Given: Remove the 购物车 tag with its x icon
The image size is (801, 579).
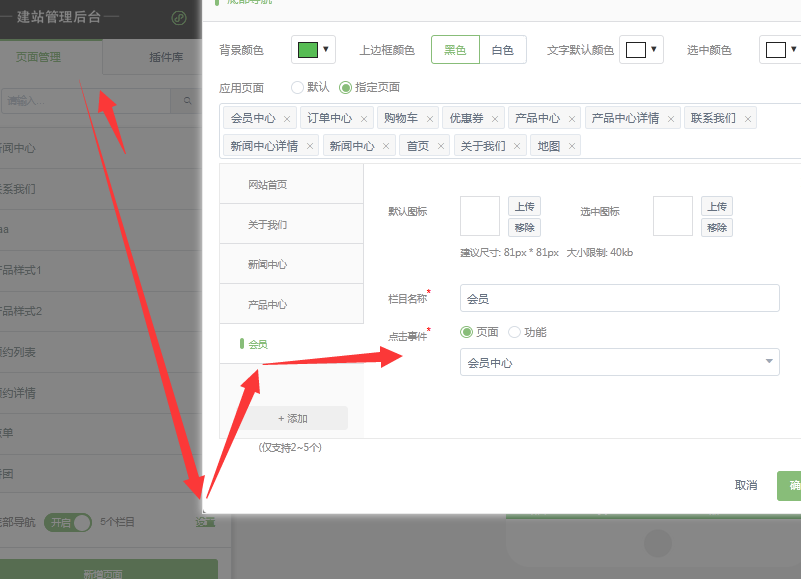Looking at the screenshot, I should coord(430,119).
